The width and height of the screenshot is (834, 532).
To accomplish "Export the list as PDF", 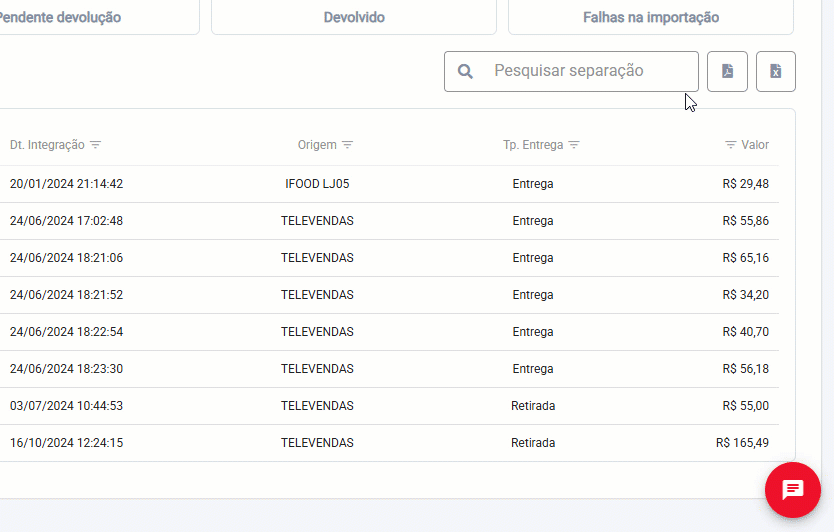I will point(727,71).
